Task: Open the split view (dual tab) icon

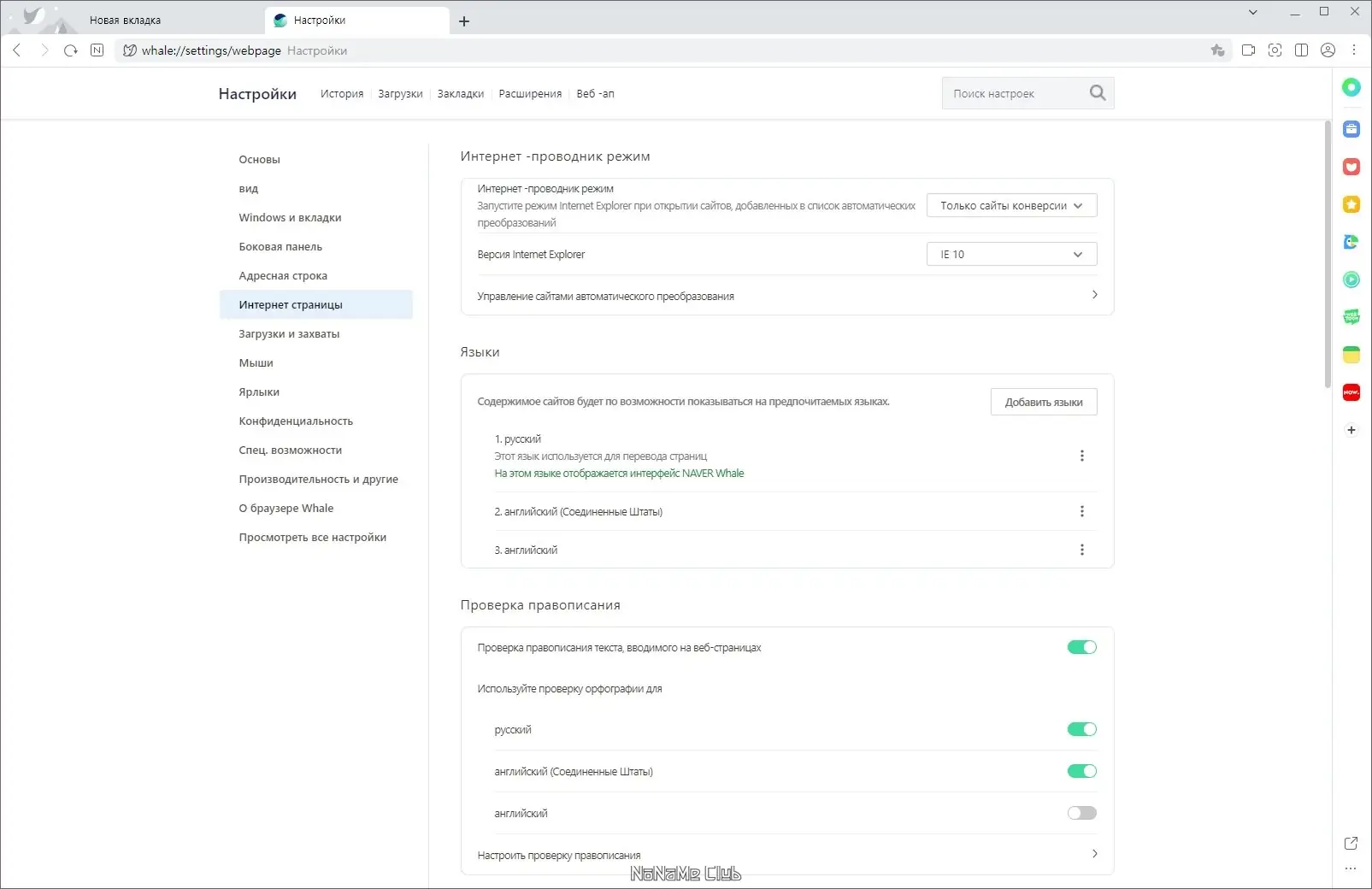Action: point(1301,50)
